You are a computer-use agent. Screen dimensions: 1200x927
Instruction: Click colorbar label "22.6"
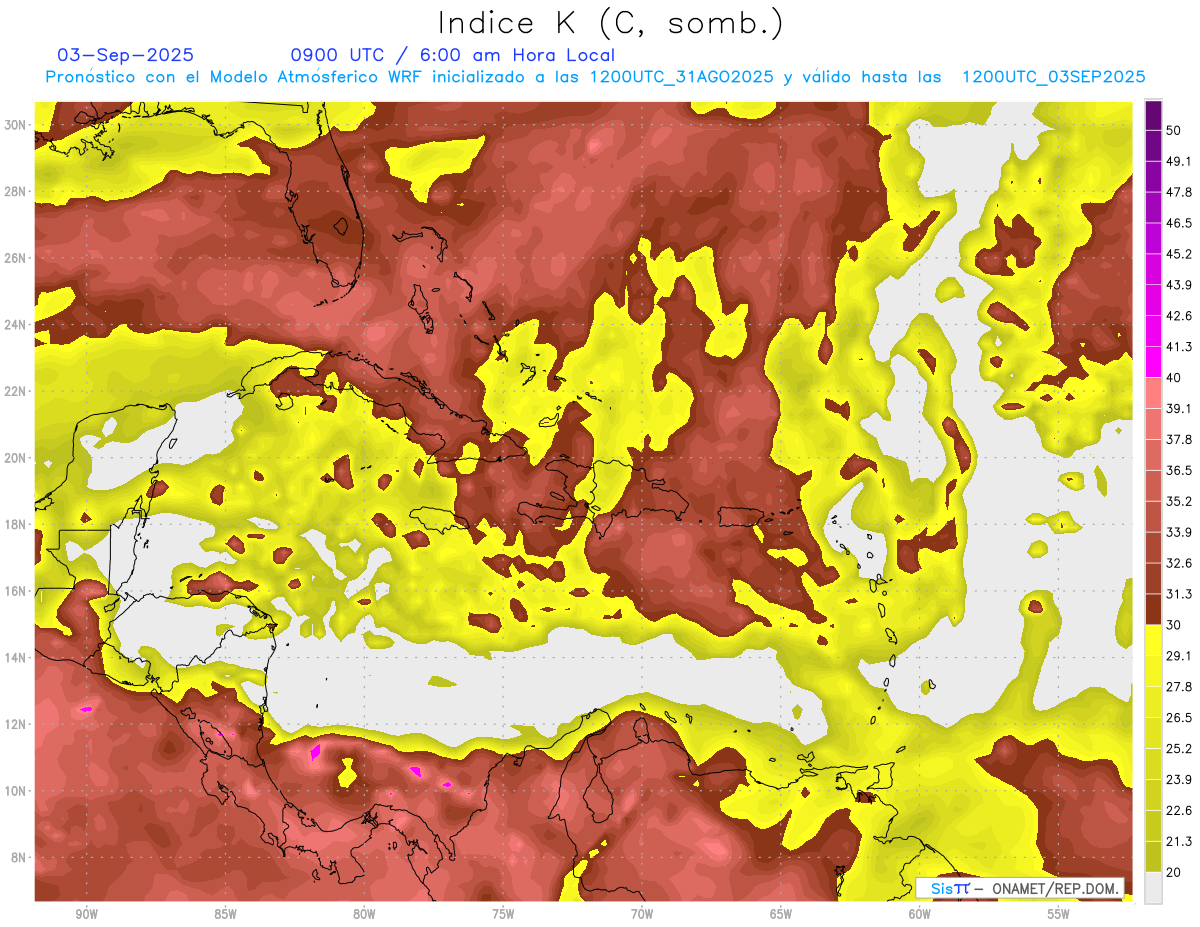click(1179, 810)
